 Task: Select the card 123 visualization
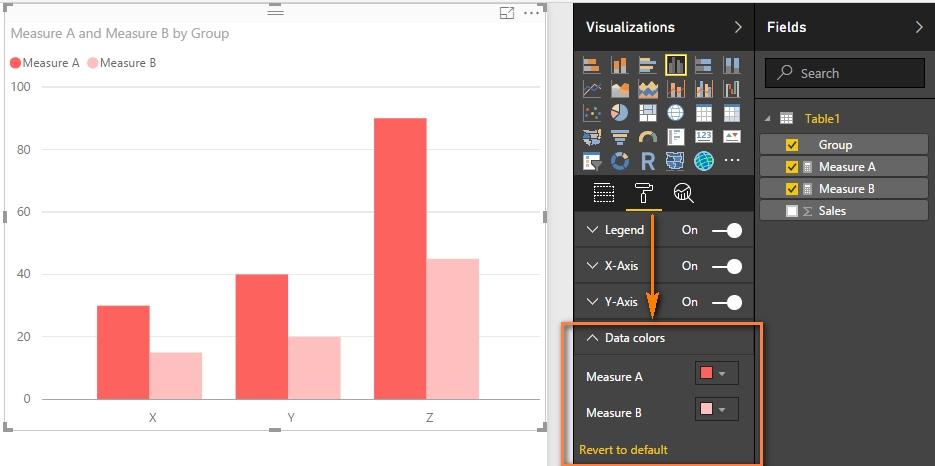(x=704, y=137)
